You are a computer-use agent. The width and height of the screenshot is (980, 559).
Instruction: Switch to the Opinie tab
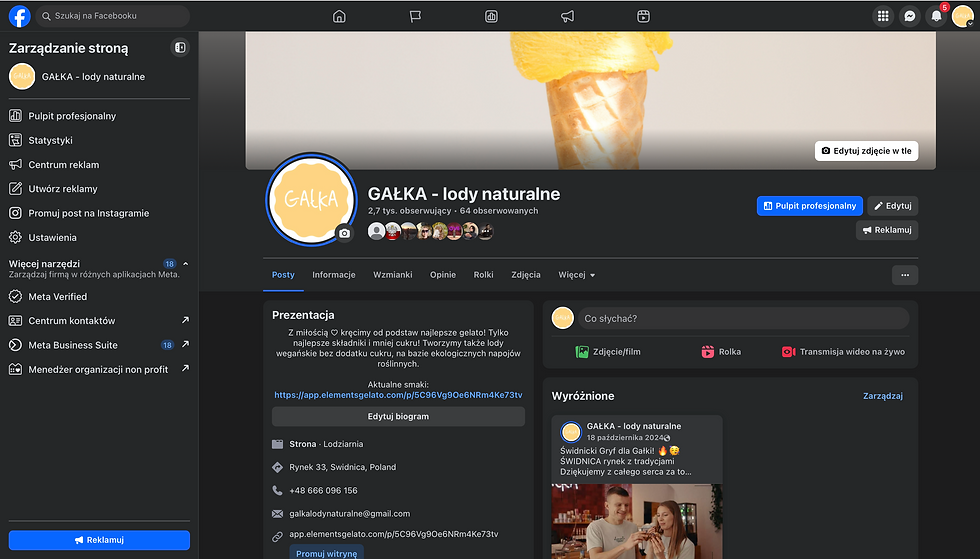(442, 275)
